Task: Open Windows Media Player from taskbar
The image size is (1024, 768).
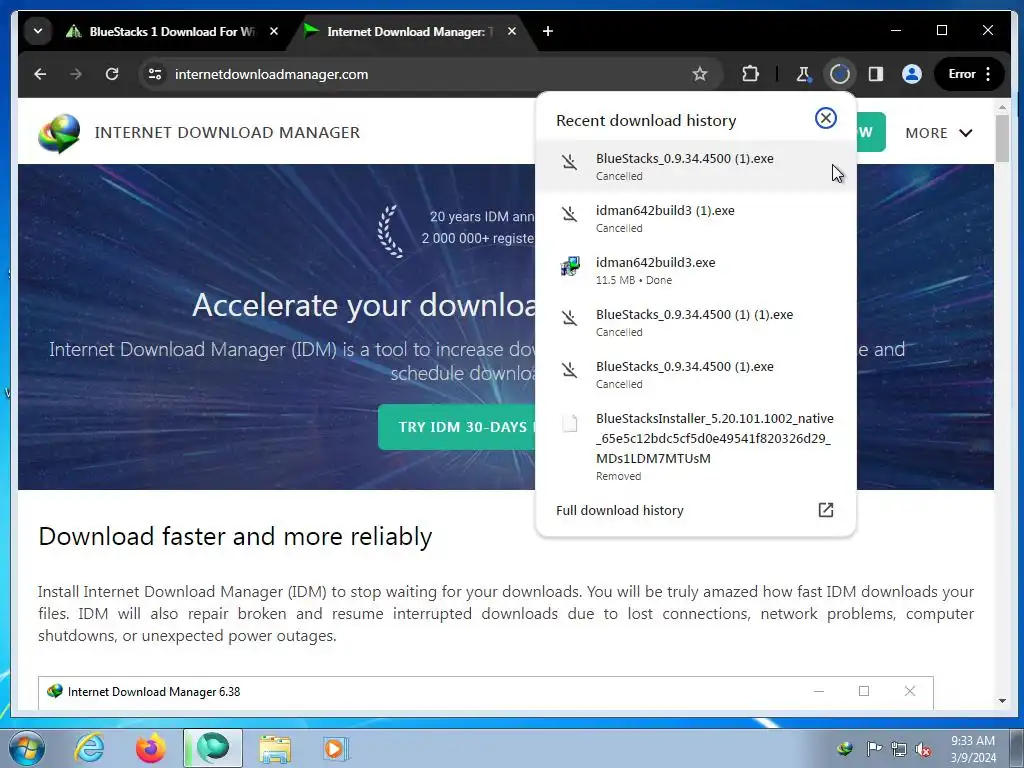Action: tap(336, 748)
